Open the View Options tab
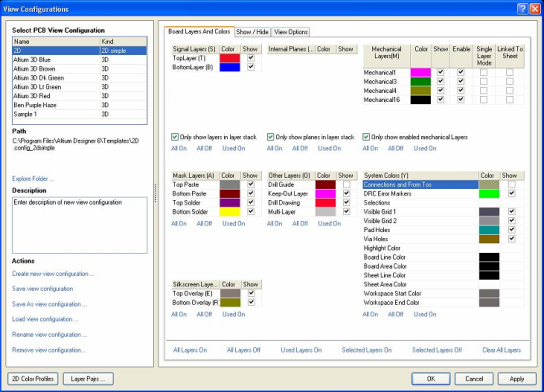Screen dimensions: 544x392 tap(291, 32)
